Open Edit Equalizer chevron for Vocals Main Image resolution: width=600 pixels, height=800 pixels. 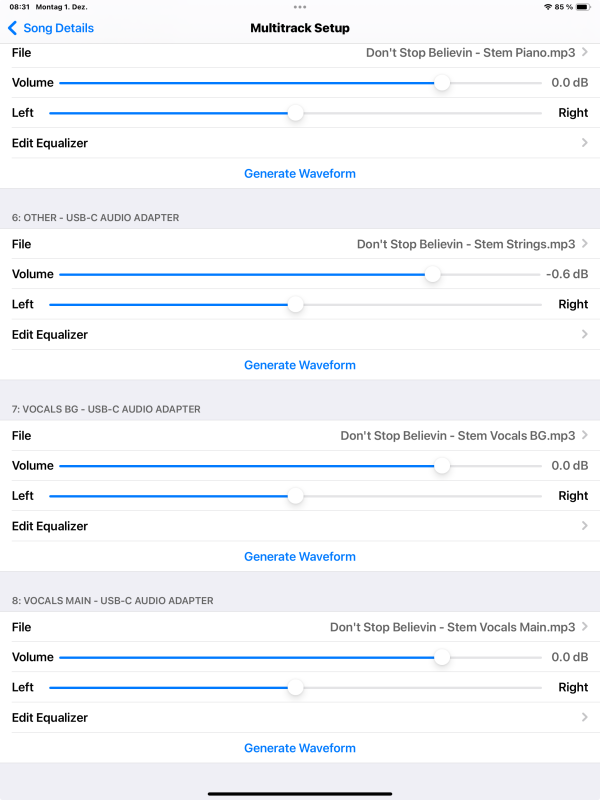coord(584,717)
